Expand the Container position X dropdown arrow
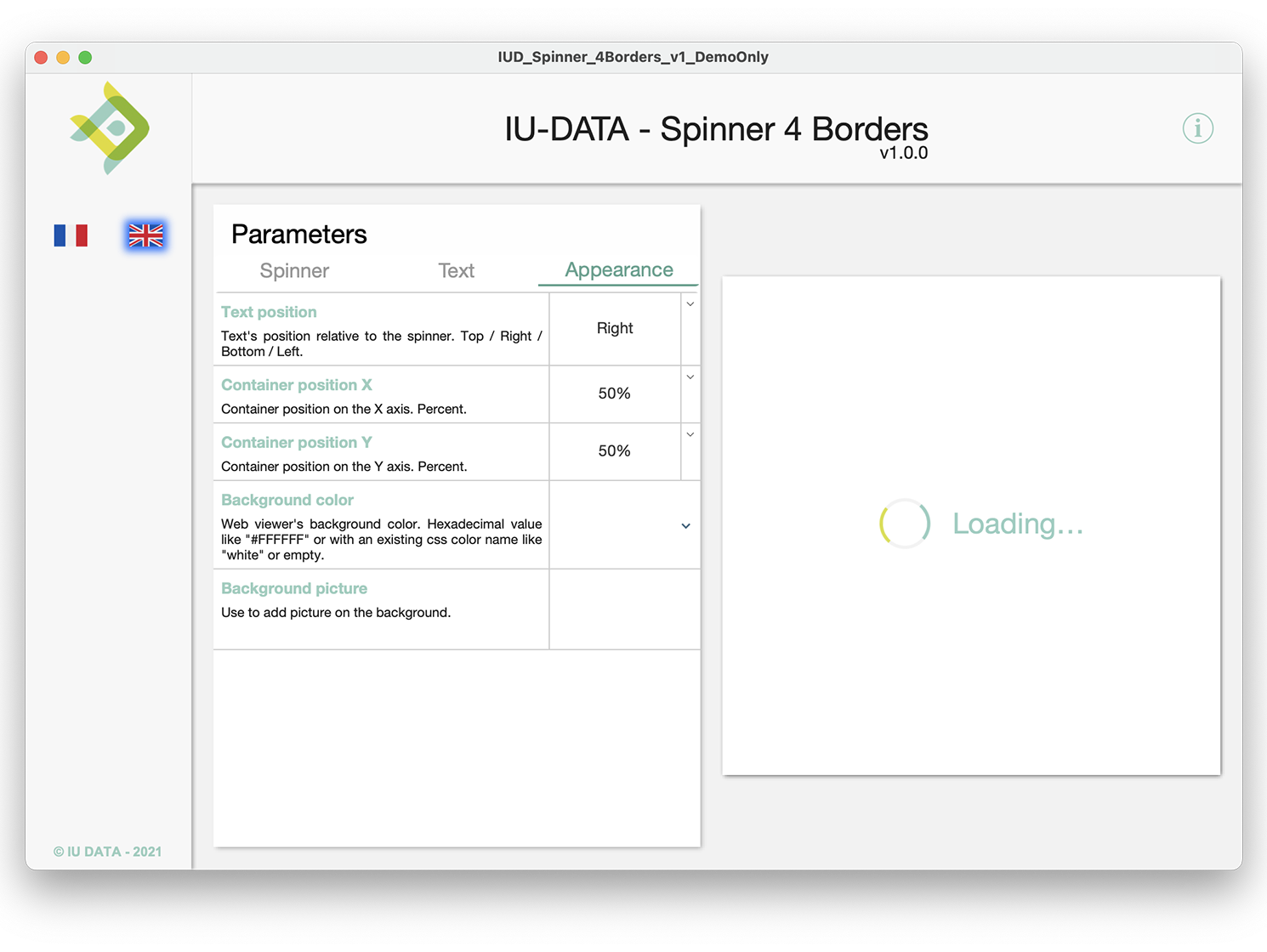Viewport: 1267px width, 952px height. (690, 377)
